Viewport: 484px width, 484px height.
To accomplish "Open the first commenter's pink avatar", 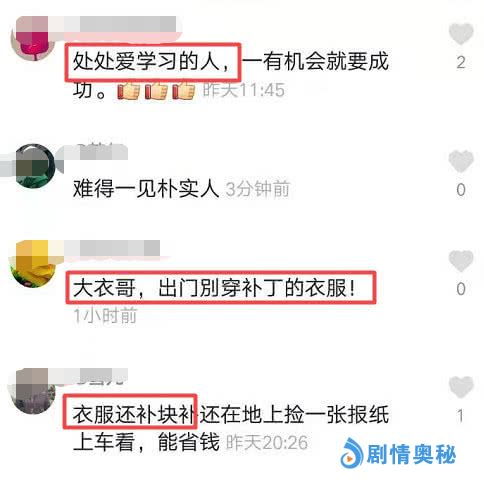I will [33, 39].
